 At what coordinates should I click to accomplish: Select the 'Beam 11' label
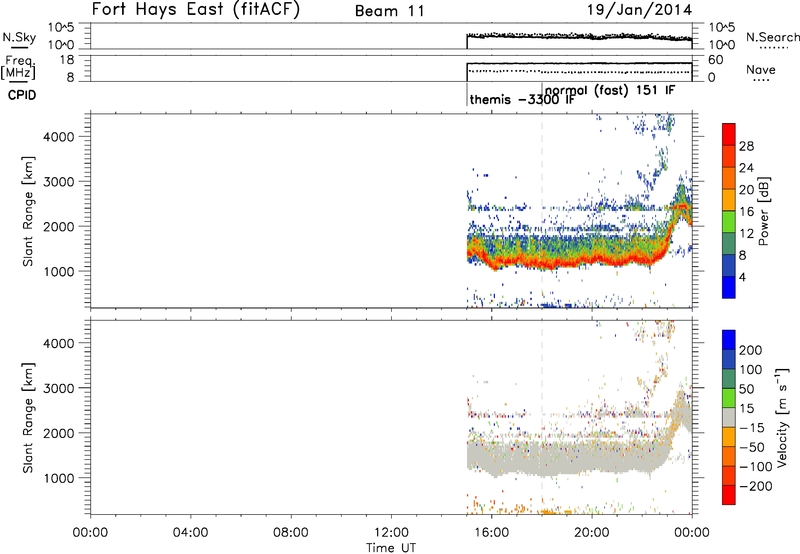tap(390, 11)
